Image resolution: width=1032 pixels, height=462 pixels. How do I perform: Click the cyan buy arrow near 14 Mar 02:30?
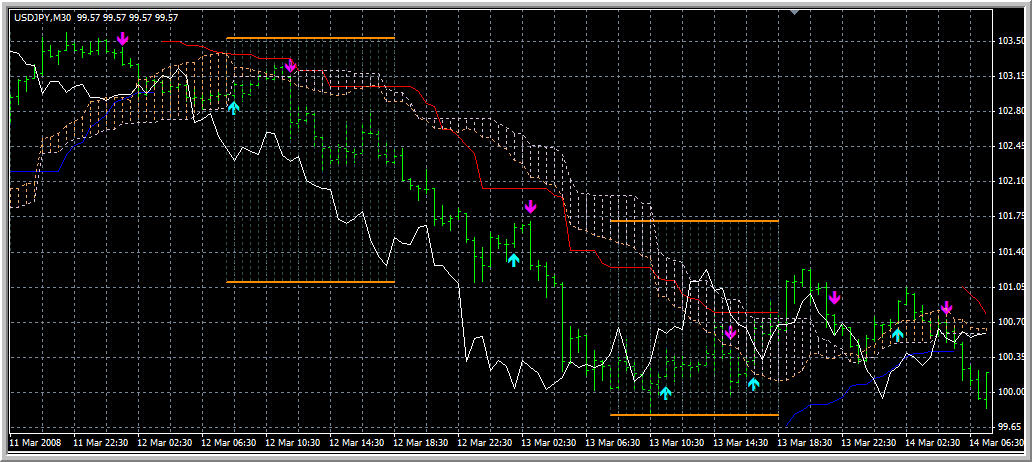(898, 334)
